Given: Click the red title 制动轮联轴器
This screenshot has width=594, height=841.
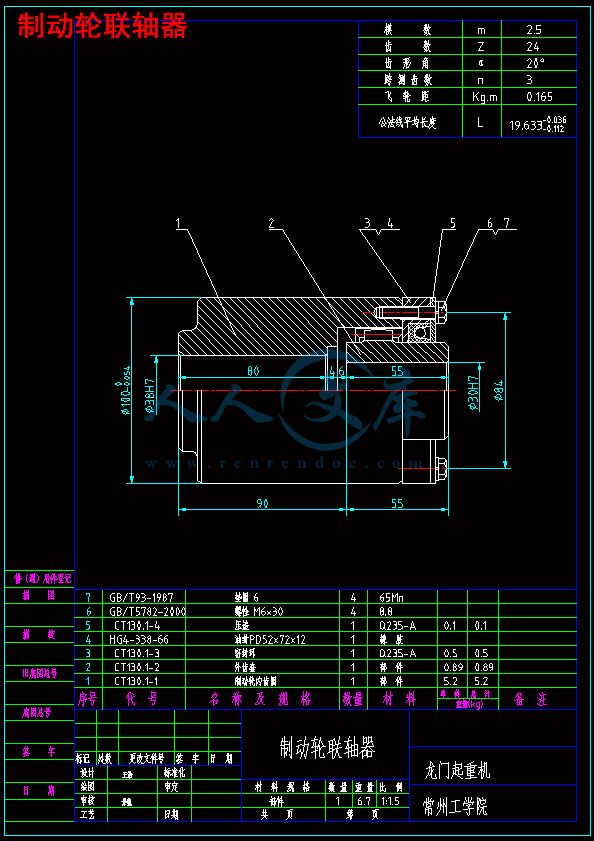Looking at the screenshot, I should (x=102, y=26).
